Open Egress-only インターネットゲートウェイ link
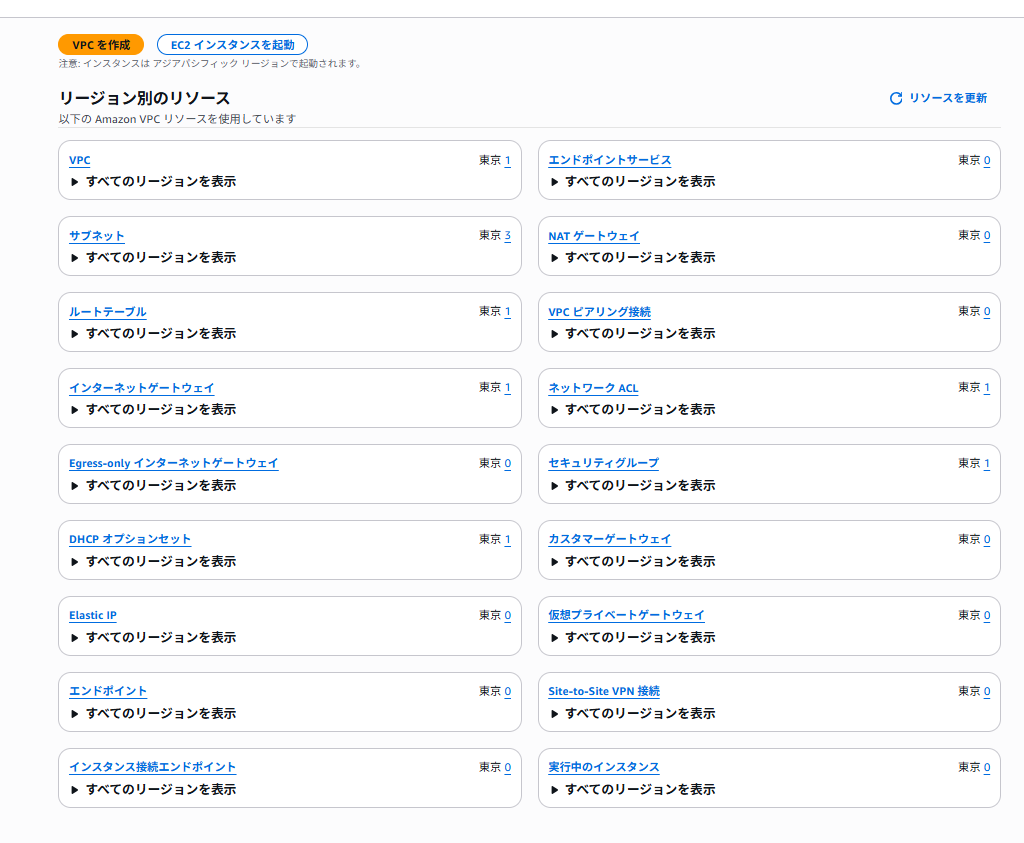 click(x=173, y=464)
